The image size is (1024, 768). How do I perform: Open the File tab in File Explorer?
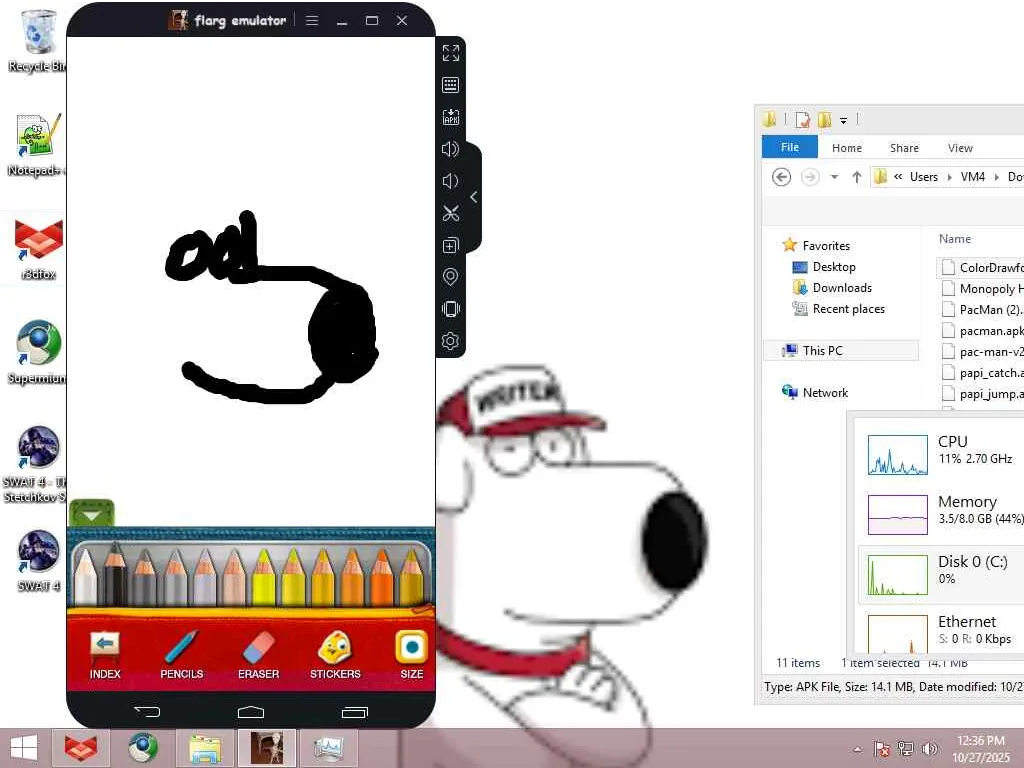click(790, 147)
